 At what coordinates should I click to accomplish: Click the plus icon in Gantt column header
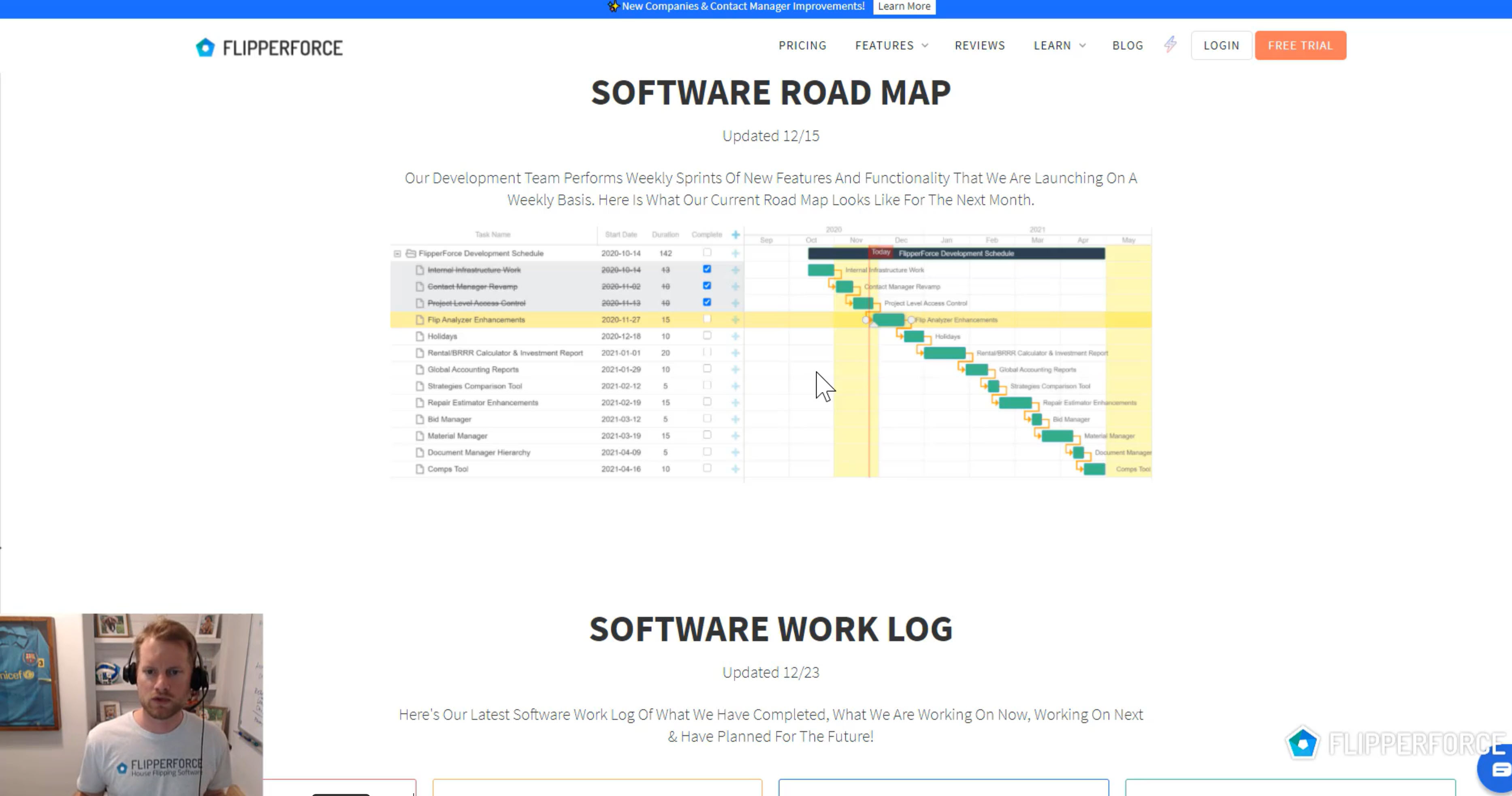tap(736, 234)
